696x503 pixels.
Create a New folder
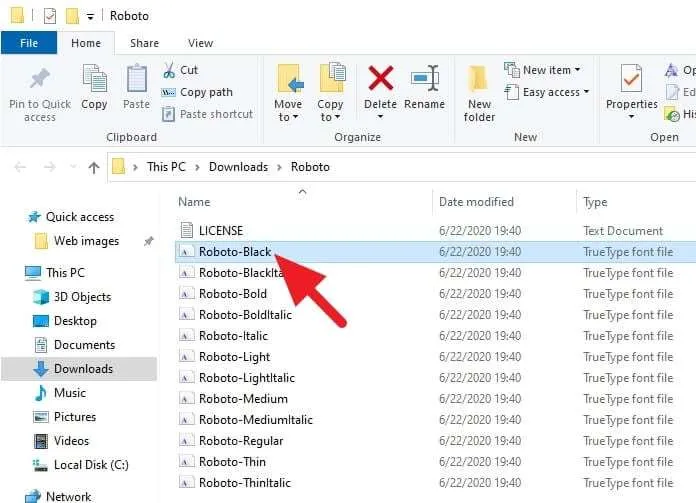pos(479,93)
